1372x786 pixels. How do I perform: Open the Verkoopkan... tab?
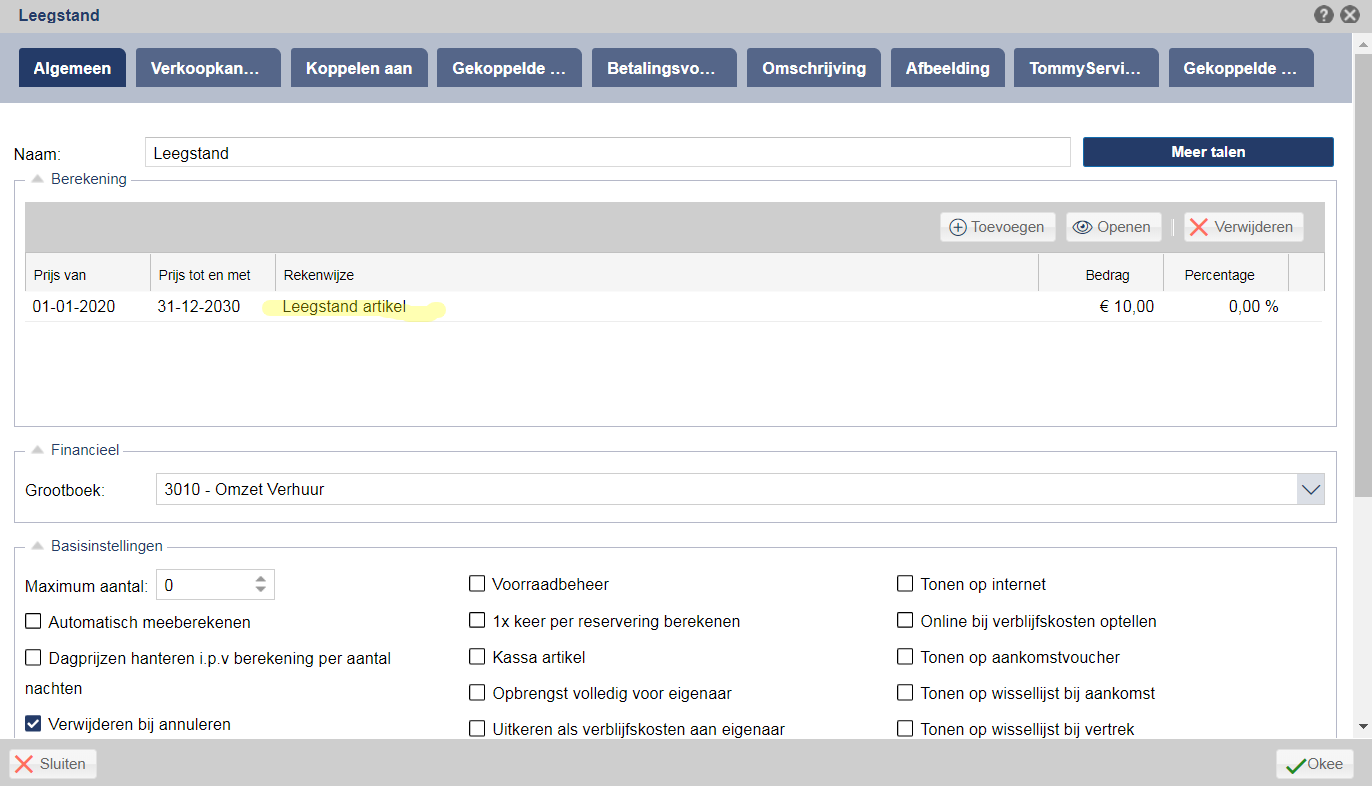point(208,68)
